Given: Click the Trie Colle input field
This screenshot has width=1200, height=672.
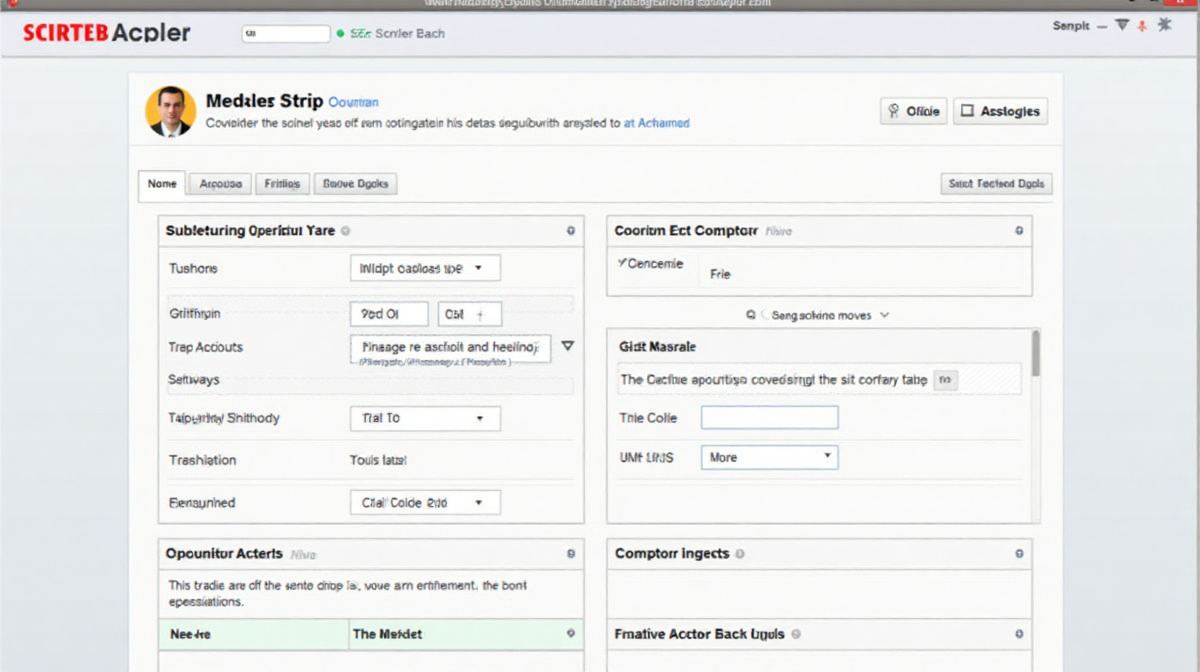Looking at the screenshot, I should pyautogui.click(x=769, y=418).
